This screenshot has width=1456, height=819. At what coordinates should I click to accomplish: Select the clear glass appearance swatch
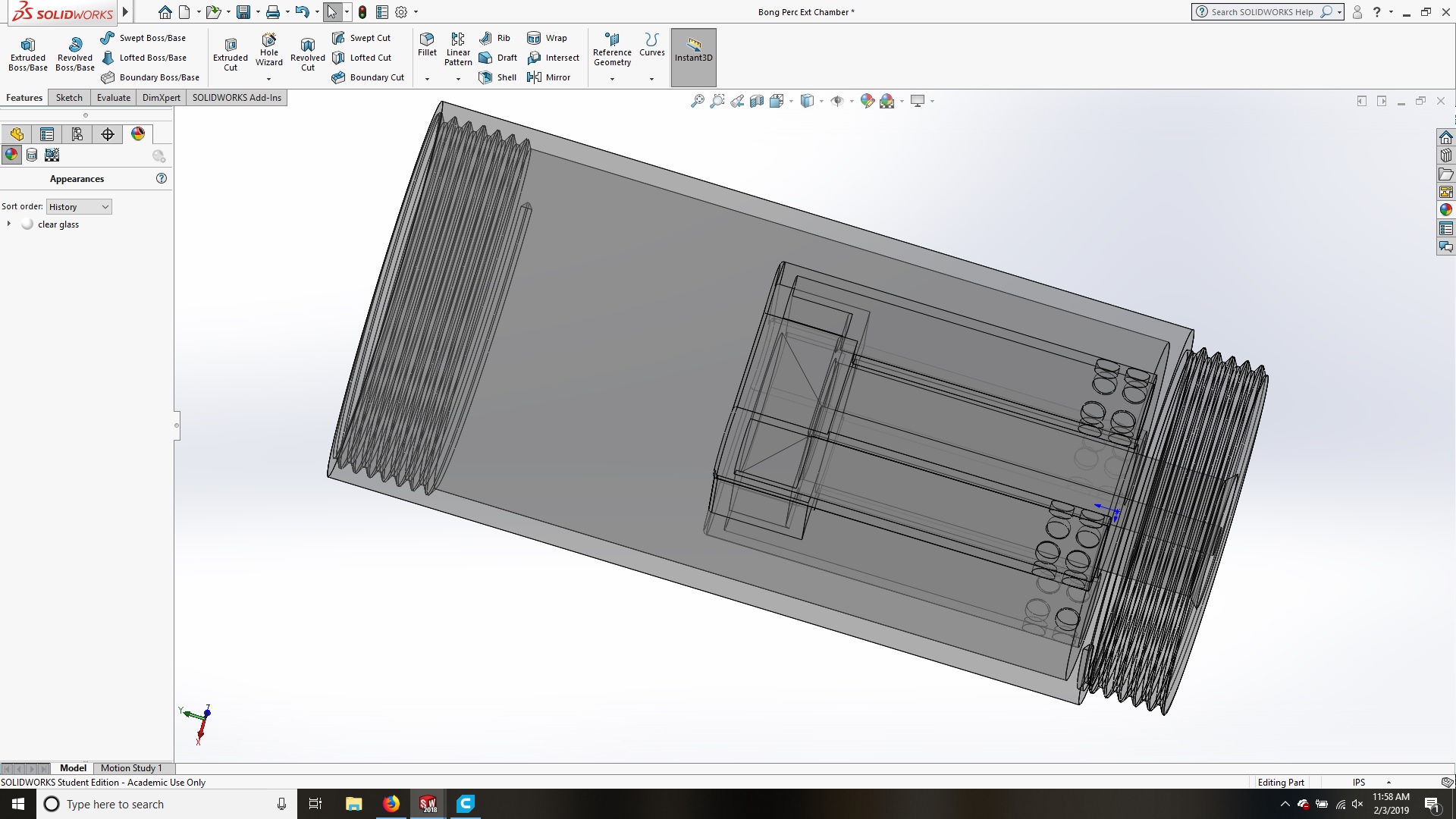click(x=27, y=224)
